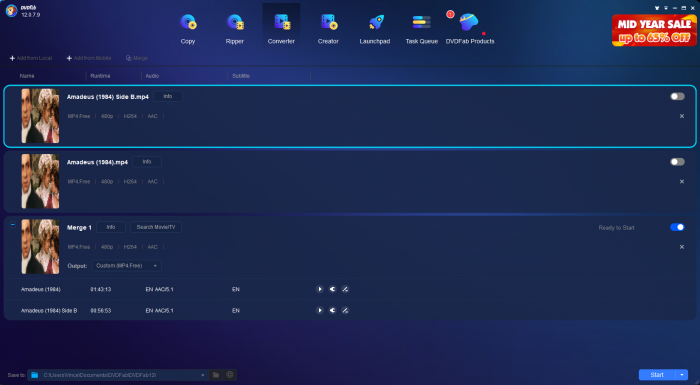Click the folder icon next to the Save to path
The height and width of the screenshot is (385, 700).
(216, 375)
